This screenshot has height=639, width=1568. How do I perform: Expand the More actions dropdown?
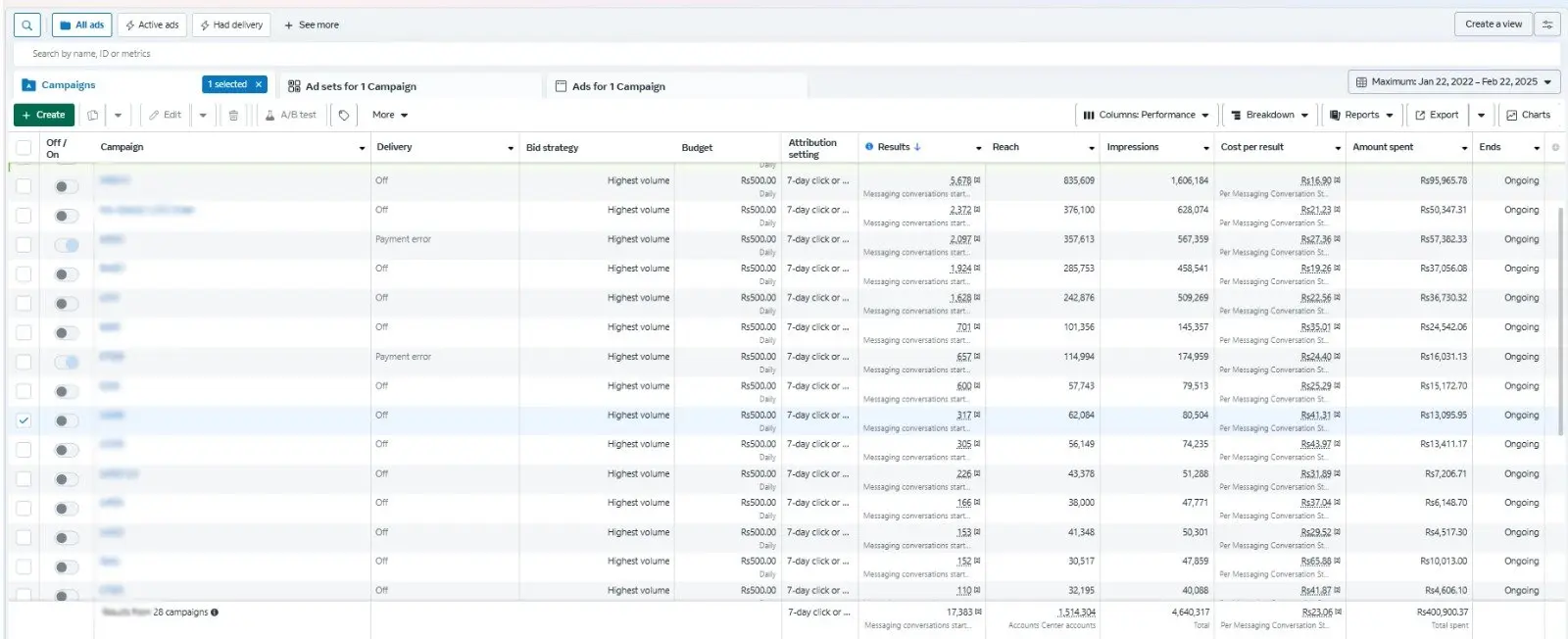tap(390, 115)
